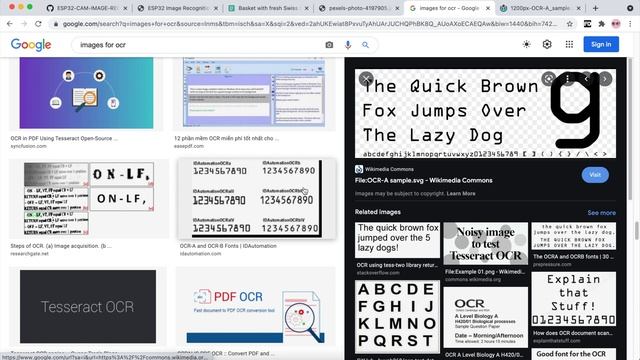Screen dimensions: 640x360
Task: Reload the current page
Action: [38, 24]
